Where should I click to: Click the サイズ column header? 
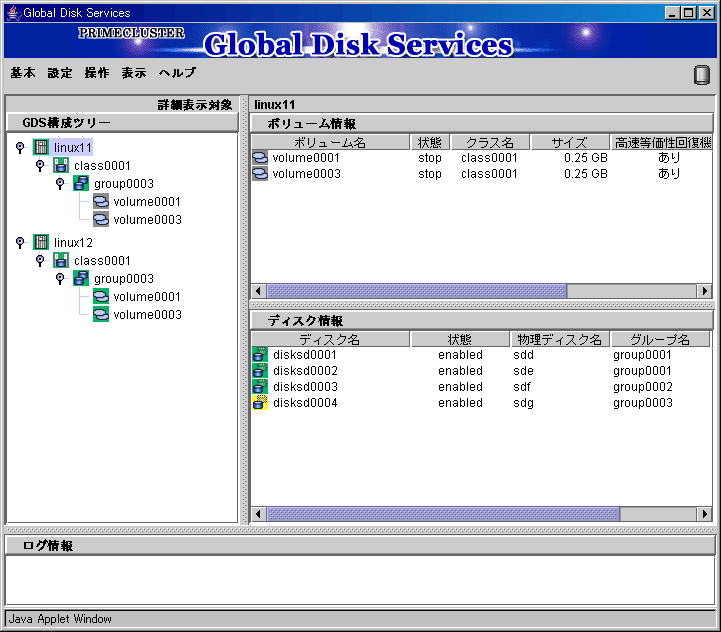[570, 143]
